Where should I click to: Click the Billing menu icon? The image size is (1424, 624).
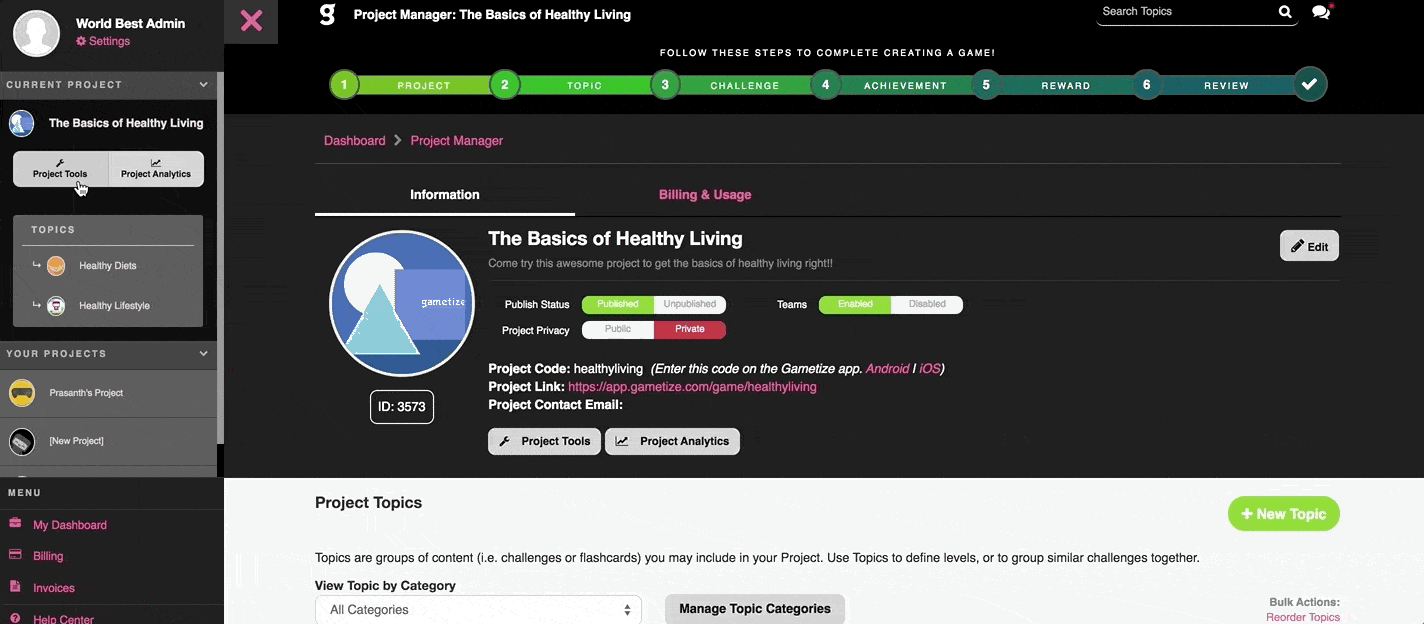15,555
